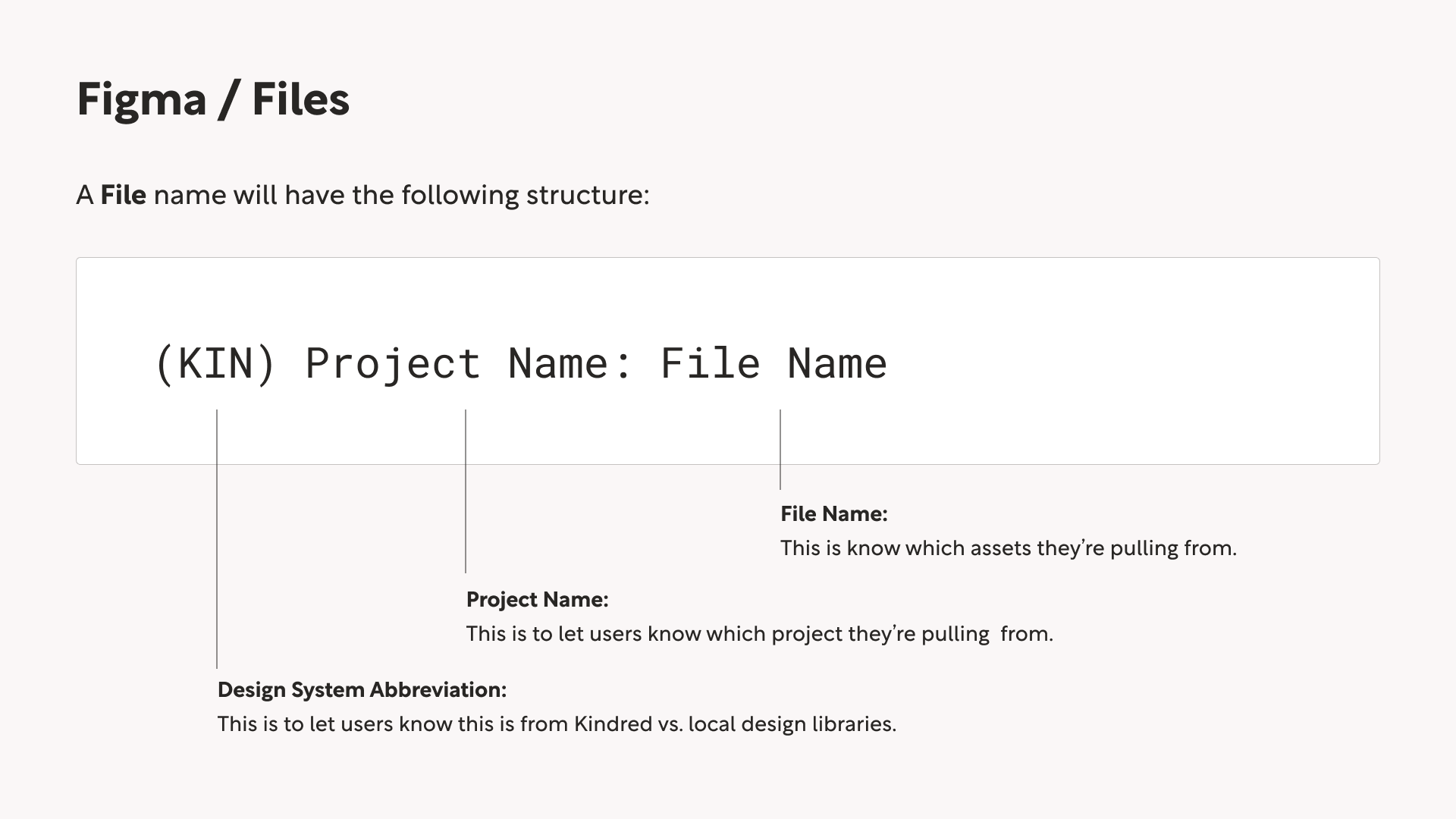The height and width of the screenshot is (819, 1456).
Task: Click the connector line under 'Project Name:'
Action: point(466,491)
